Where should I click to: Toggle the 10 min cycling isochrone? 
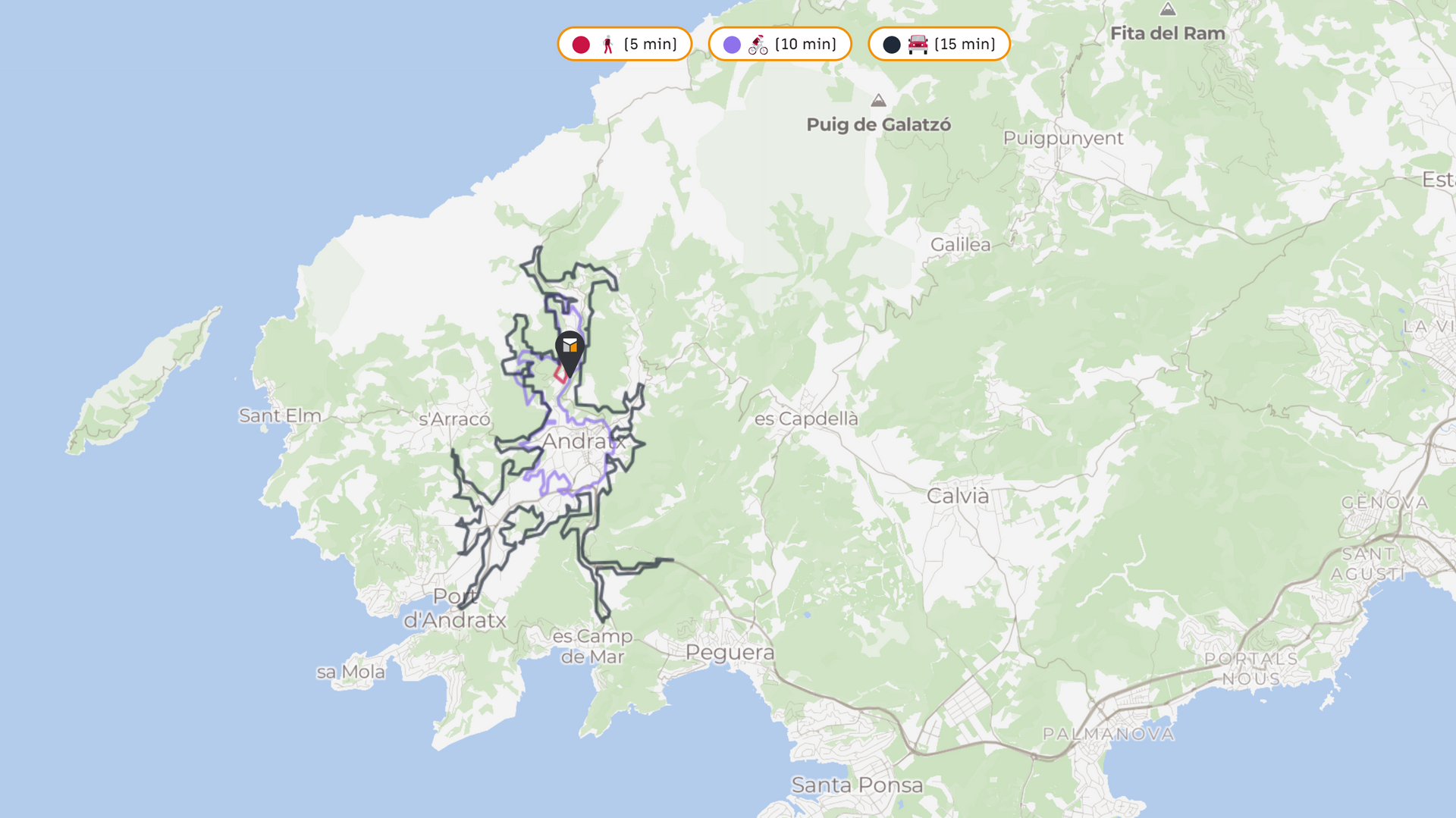(780, 44)
